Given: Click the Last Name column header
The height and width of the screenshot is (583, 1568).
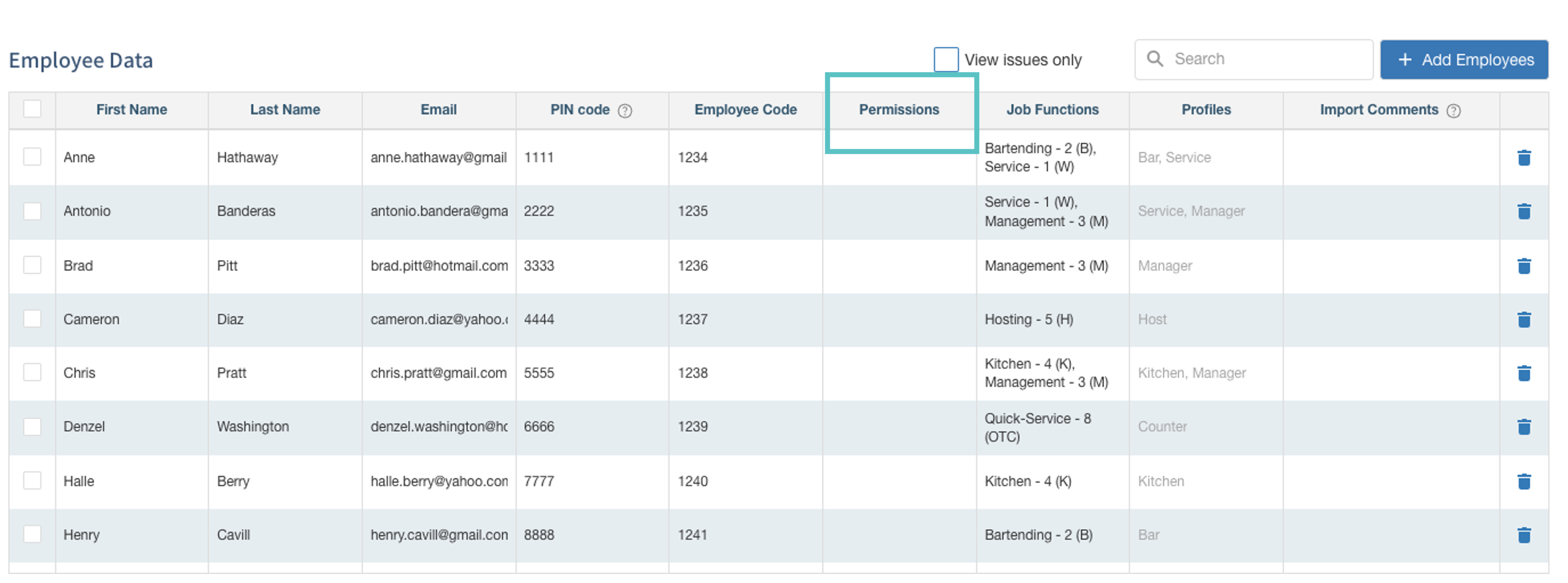Looking at the screenshot, I should [x=285, y=110].
